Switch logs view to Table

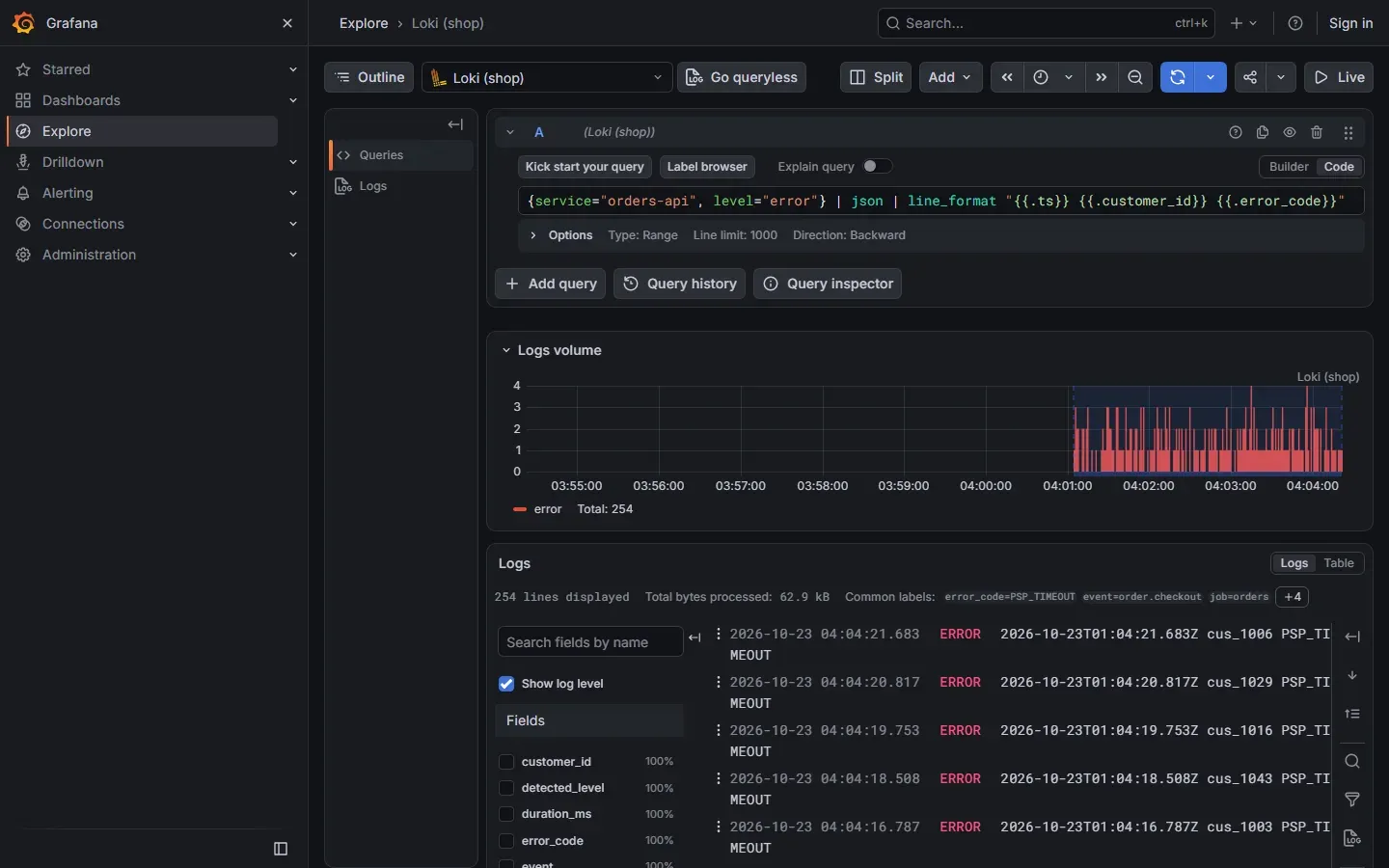[x=1339, y=563]
